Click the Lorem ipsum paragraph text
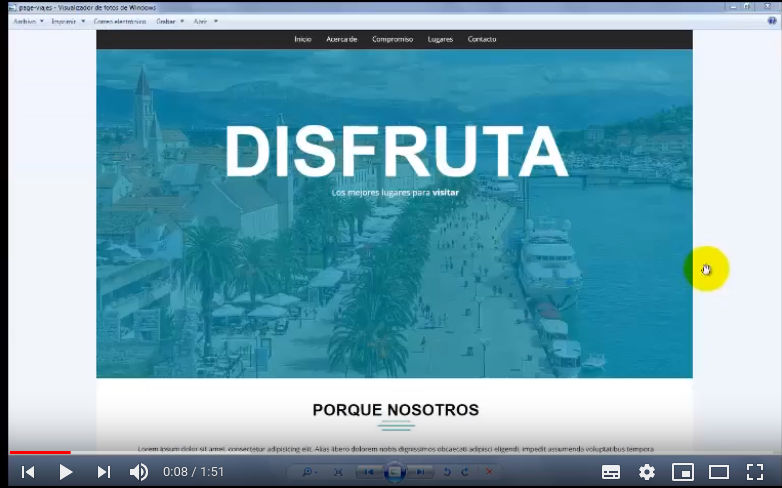This screenshot has width=782, height=488. [395, 449]
